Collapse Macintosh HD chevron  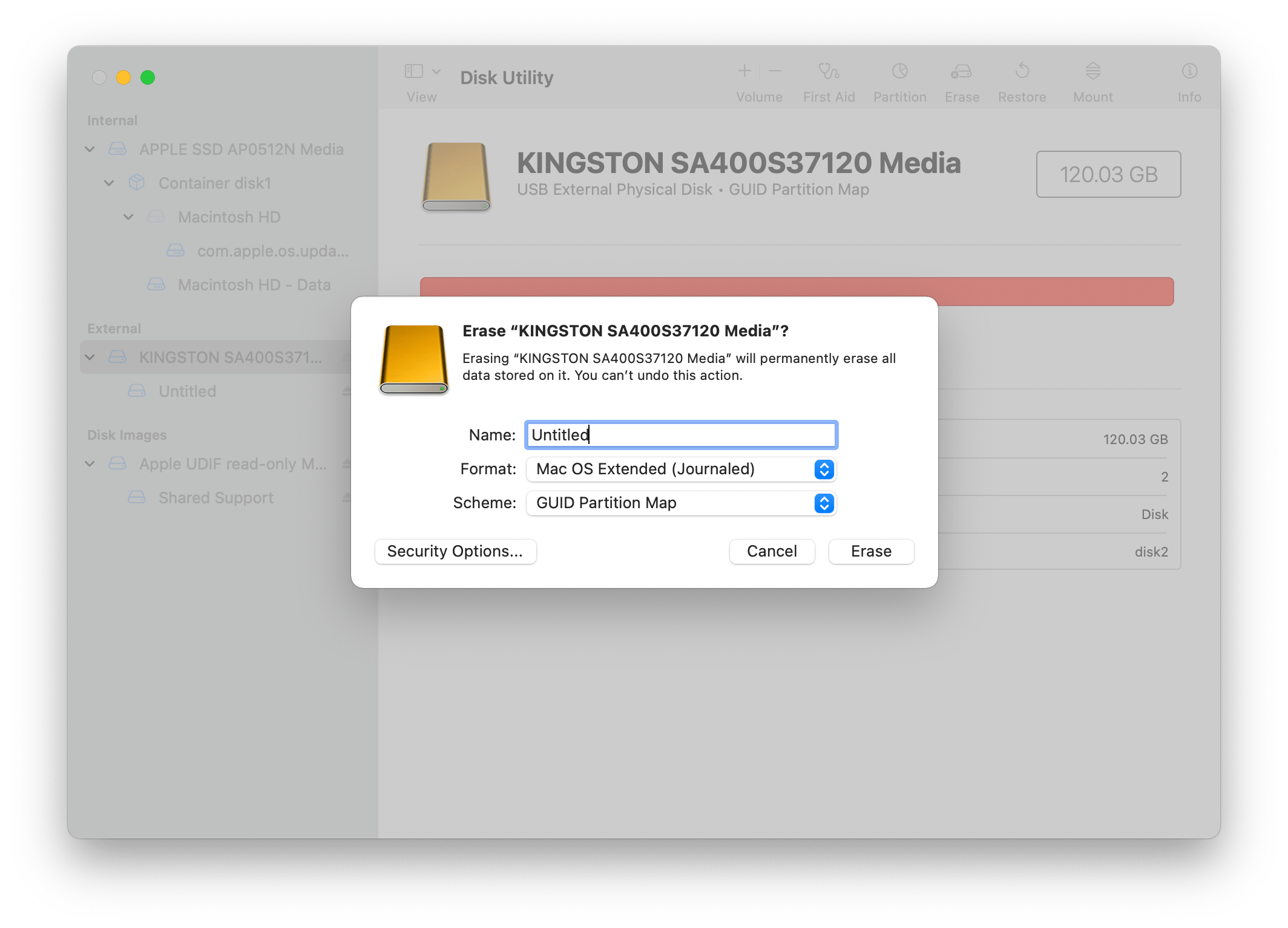pyautogui.click(x=129, y=217)
